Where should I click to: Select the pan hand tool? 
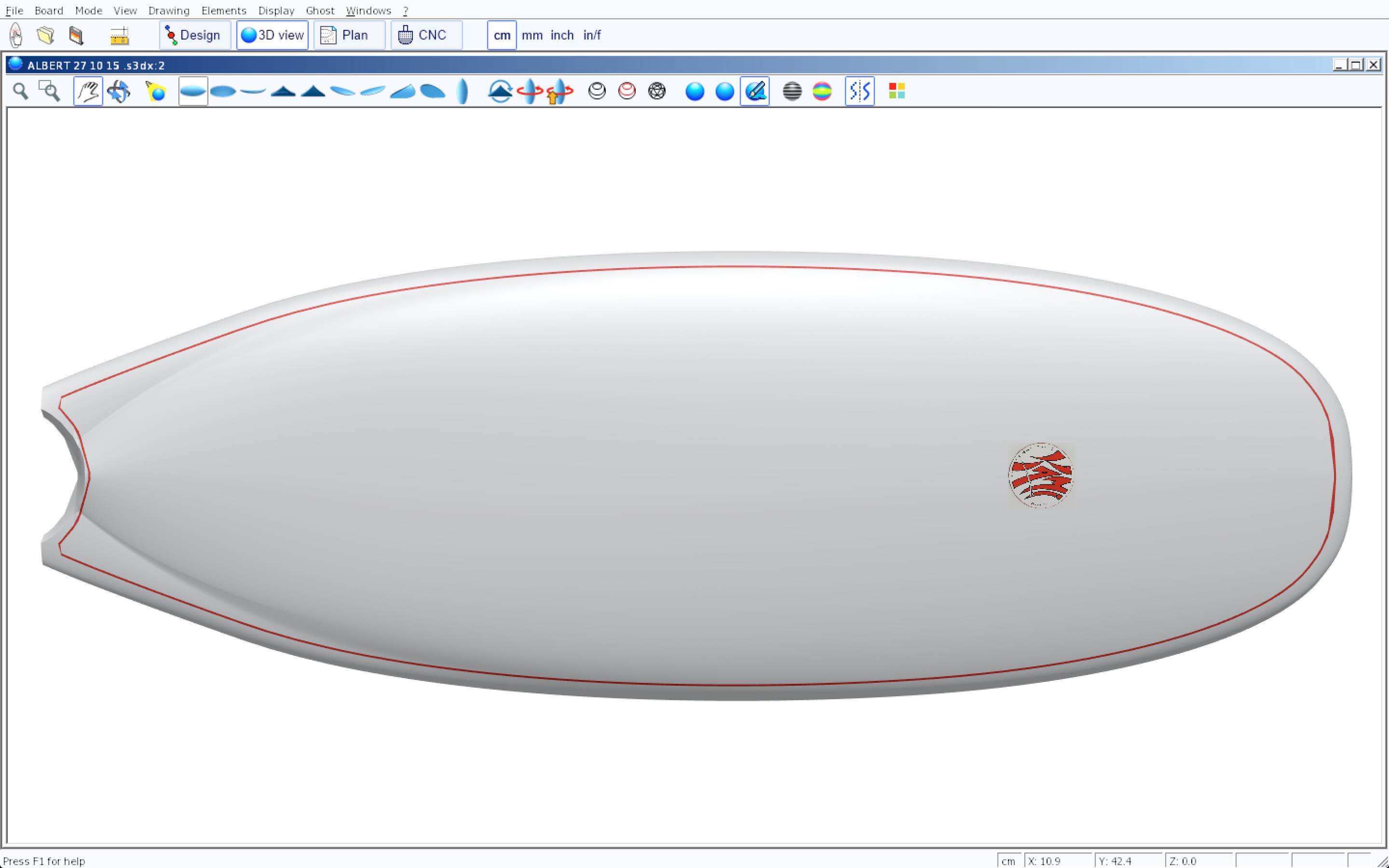(x=88, y=91)
